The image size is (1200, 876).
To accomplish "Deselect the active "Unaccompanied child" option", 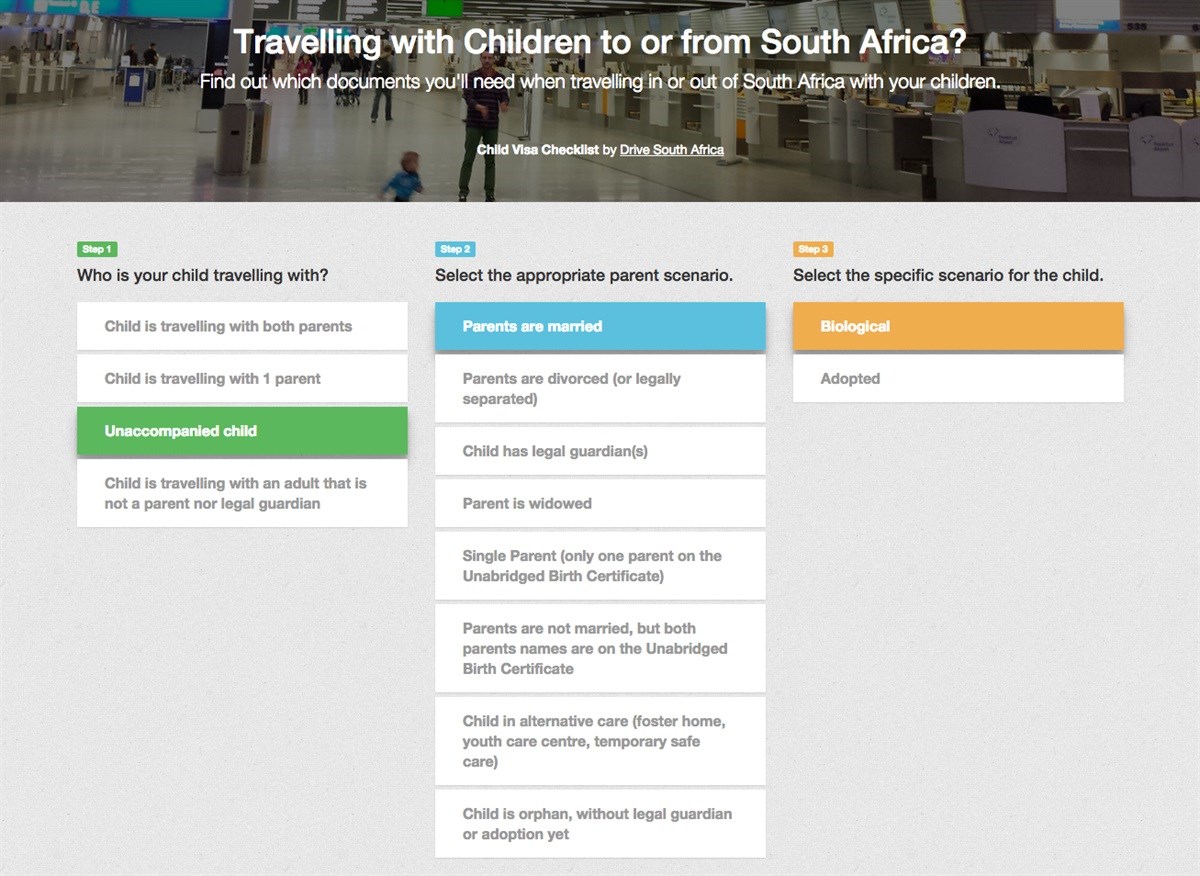I will (x=242, y=431).
